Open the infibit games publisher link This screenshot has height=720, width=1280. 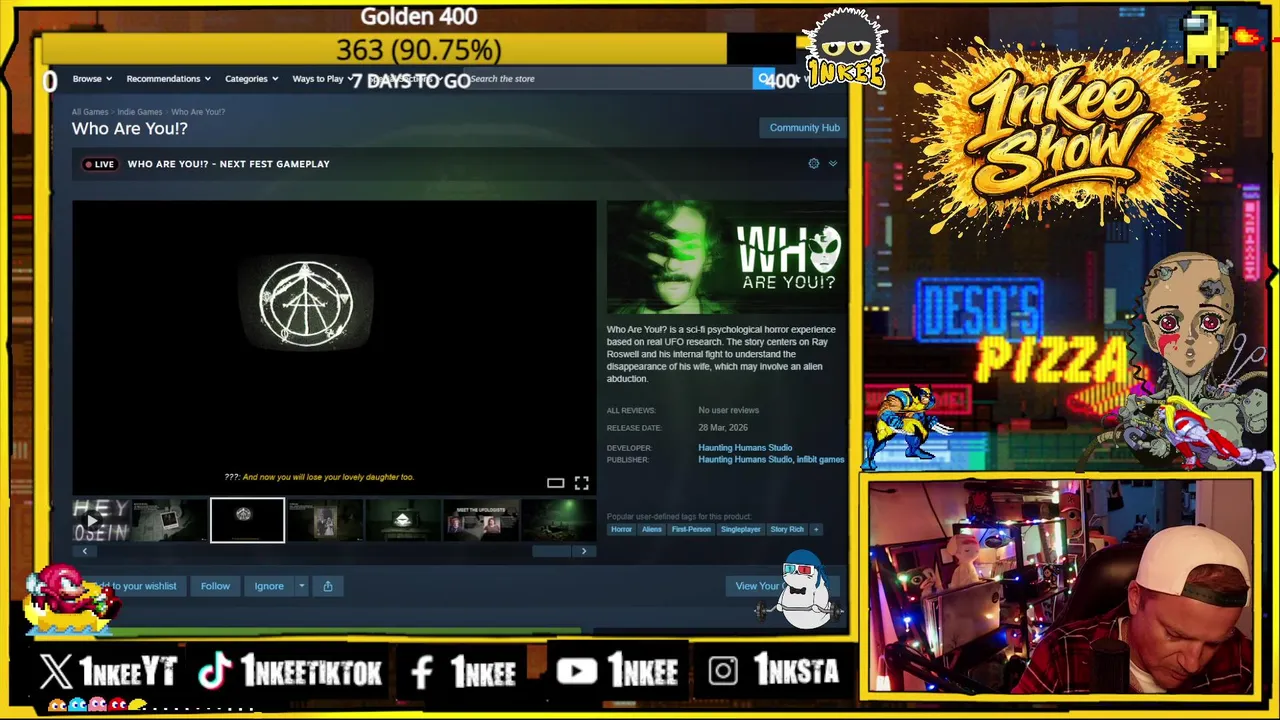coord(820,460)
